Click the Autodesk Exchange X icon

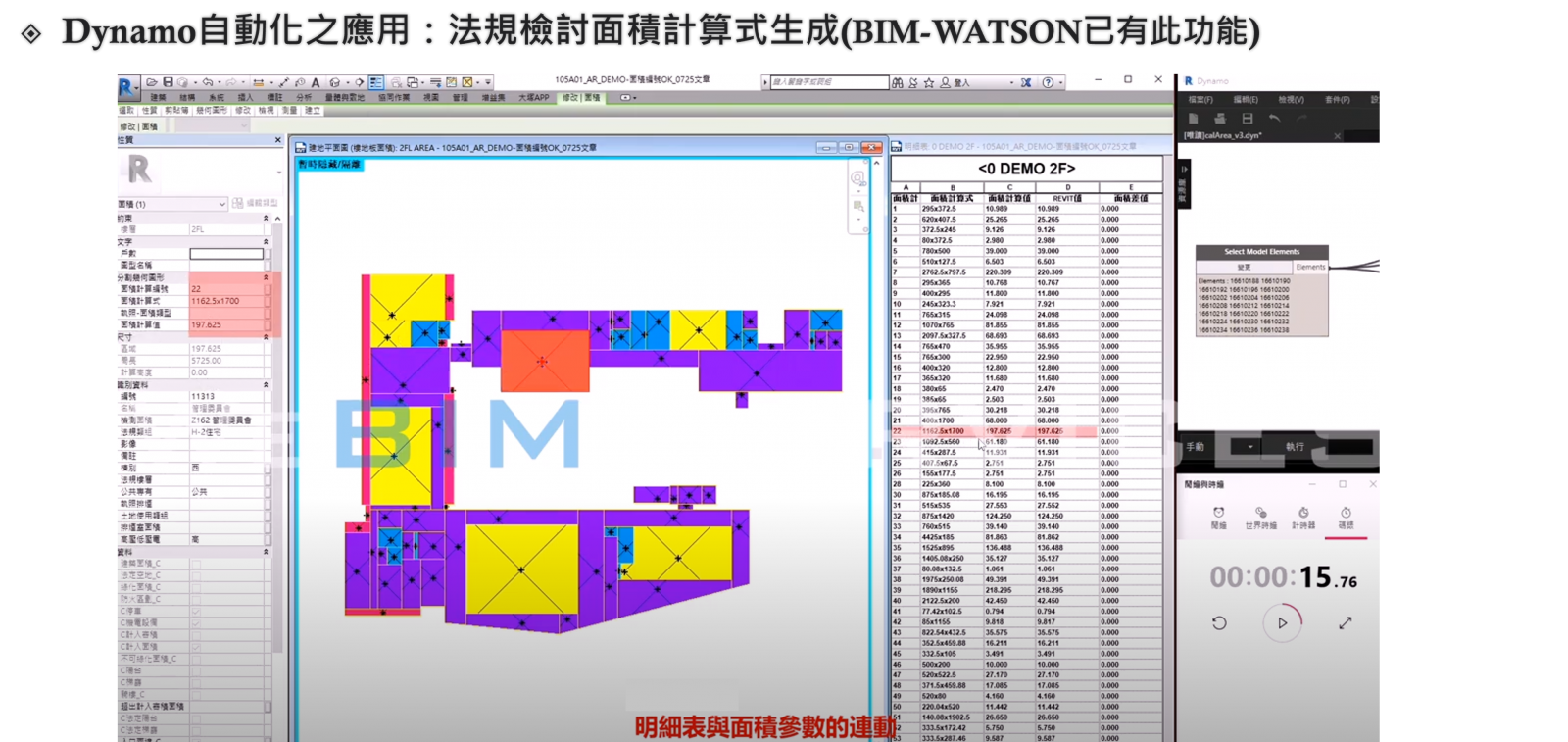coord(1026,83)
